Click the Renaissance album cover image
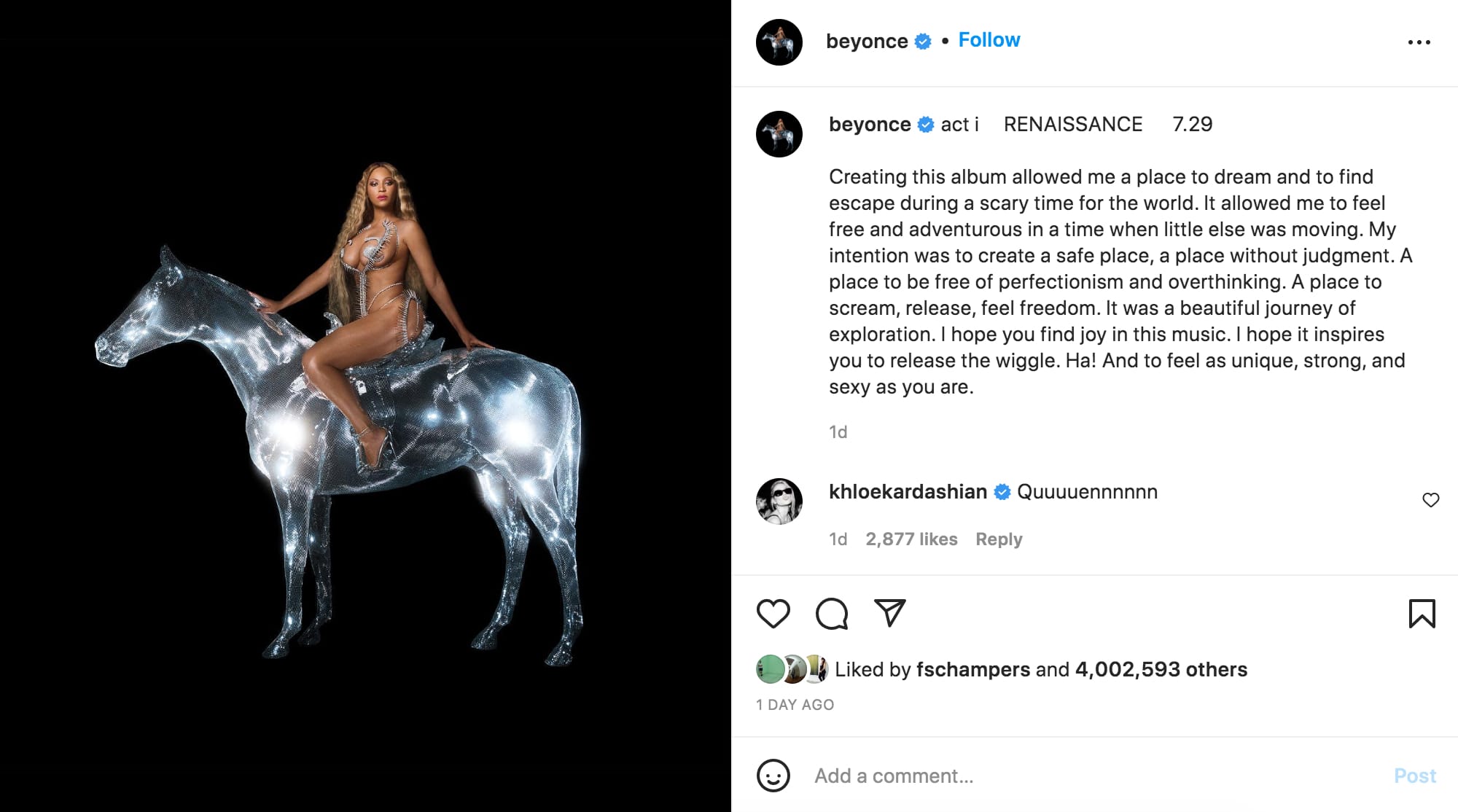This screenshot has width=1458, height=812. (364, 406)
